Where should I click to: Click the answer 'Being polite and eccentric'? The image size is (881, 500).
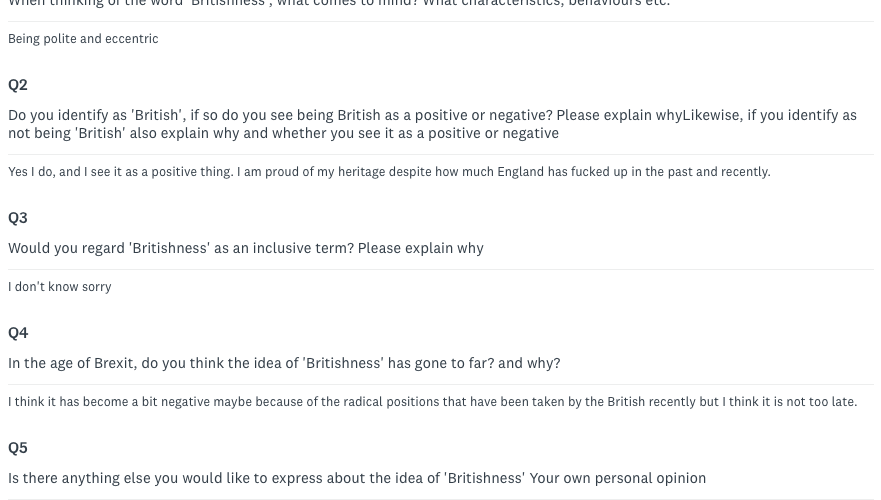(x=83, y=39)
